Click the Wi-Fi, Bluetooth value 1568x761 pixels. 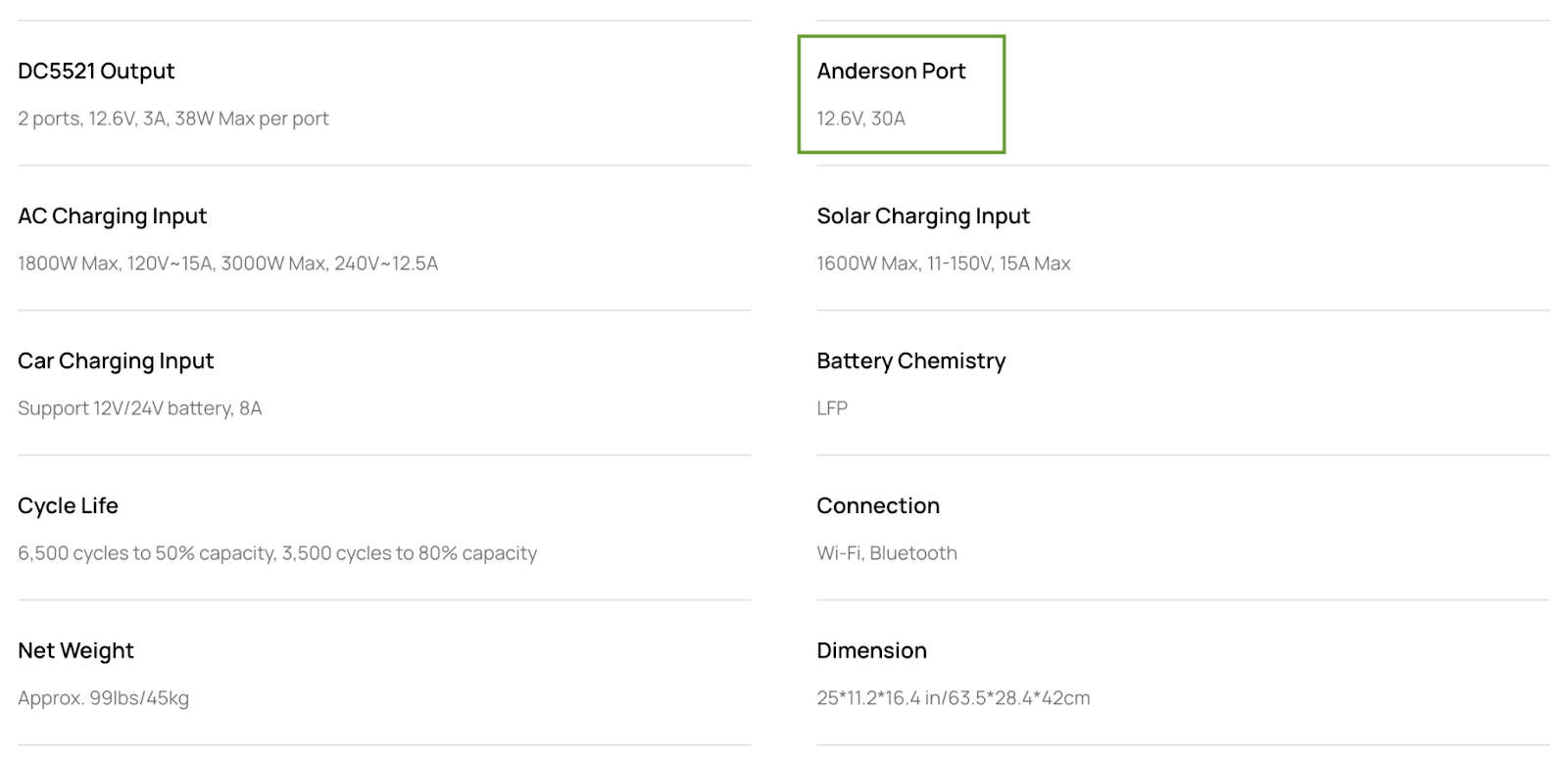887,553
